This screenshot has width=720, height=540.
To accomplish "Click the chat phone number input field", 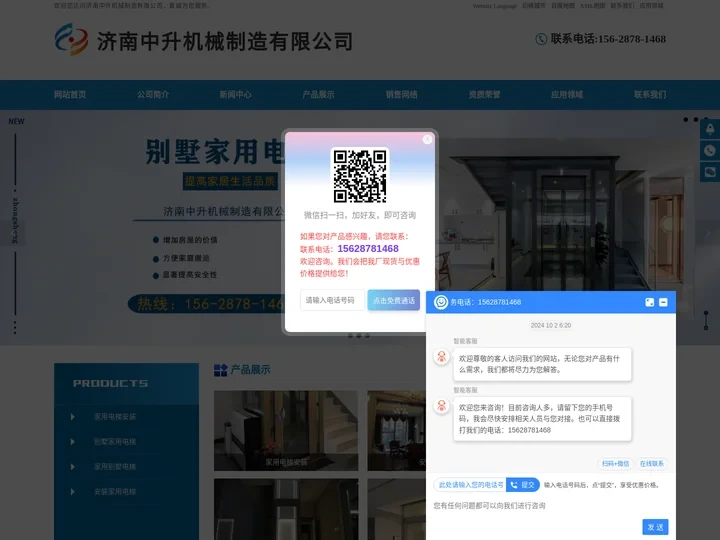I will tap(470, 485).
